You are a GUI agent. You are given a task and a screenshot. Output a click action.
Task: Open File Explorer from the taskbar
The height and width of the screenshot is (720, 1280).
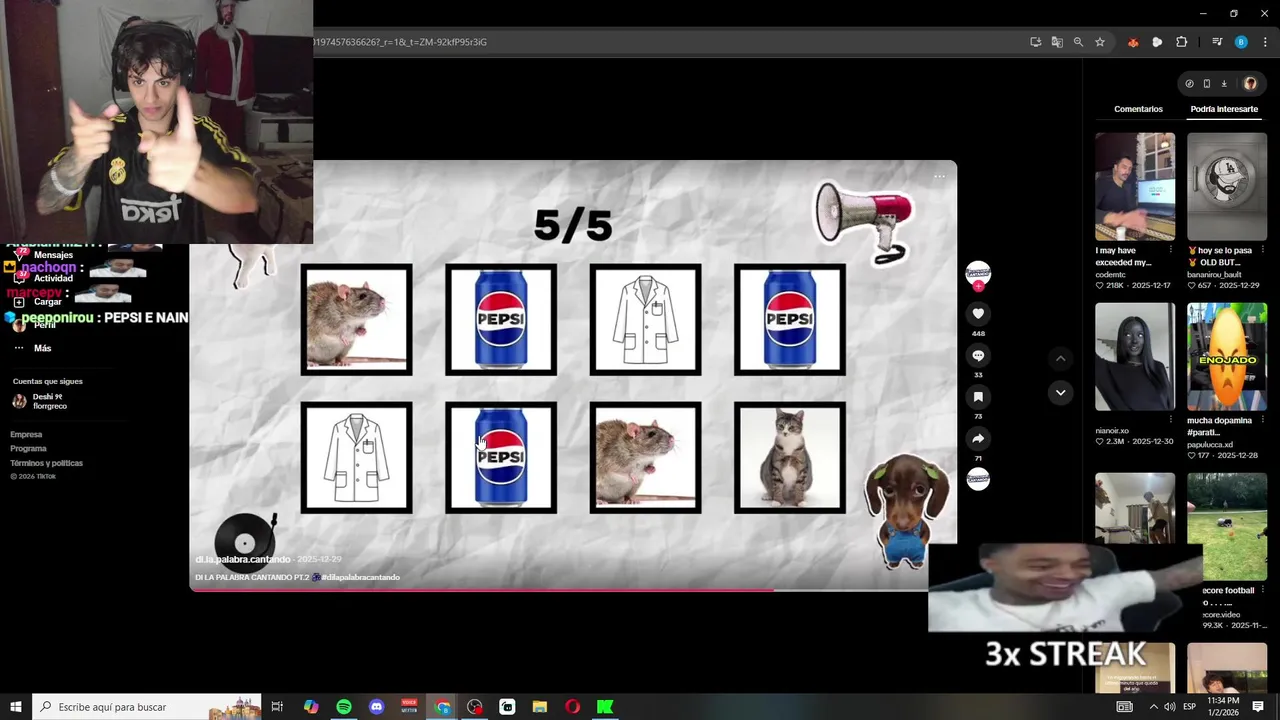click(539, 707)
